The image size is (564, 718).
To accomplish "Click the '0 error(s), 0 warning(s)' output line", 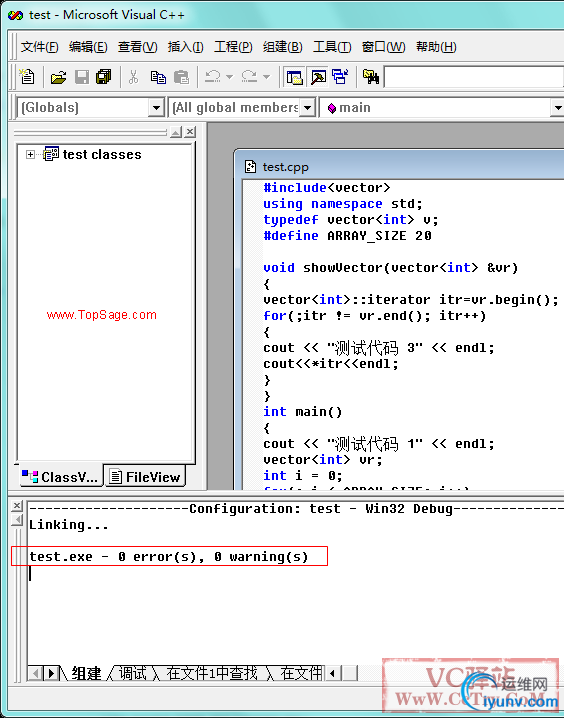I will point(169,557).
